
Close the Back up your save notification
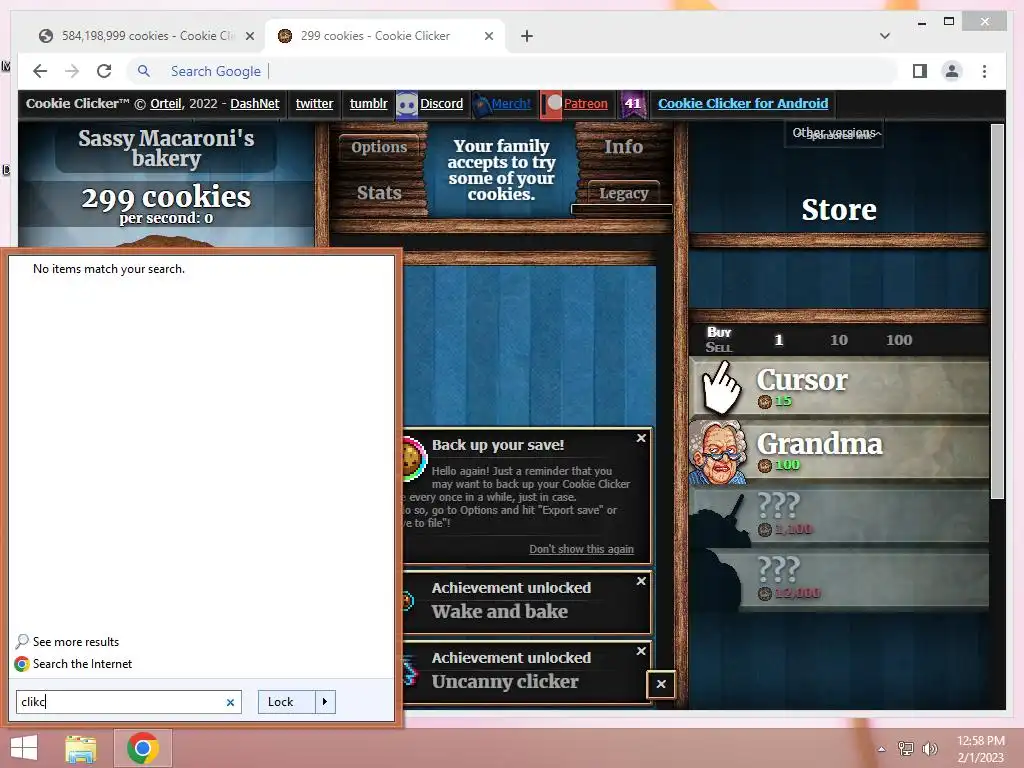click(x=641, y=438)
